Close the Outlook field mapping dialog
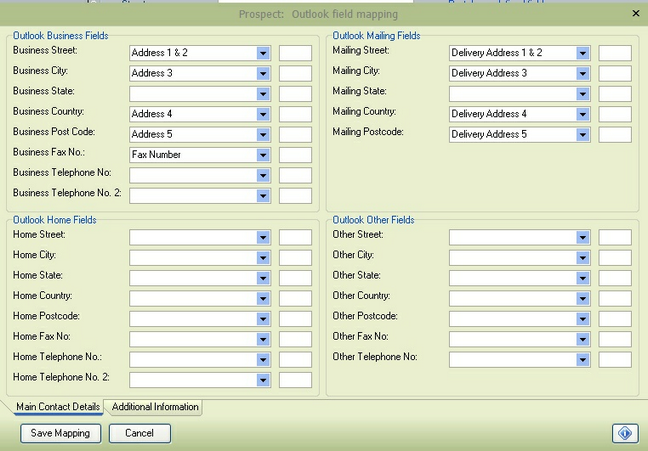Image resolution: width=648 pixels, height=451 pixels. tap(636, 14)
